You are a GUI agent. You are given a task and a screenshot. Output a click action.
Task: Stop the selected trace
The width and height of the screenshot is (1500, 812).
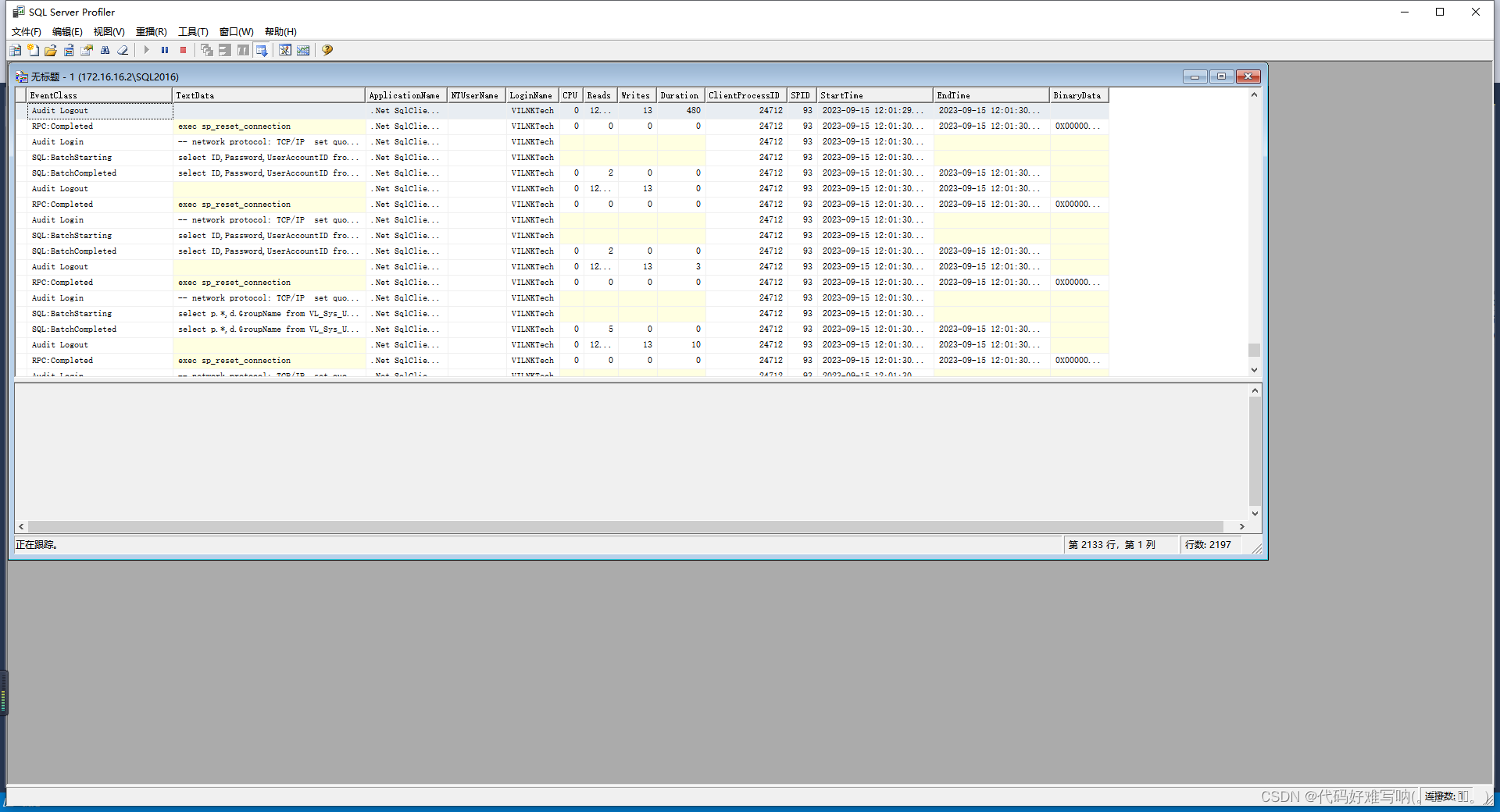[x=183, y=50]
